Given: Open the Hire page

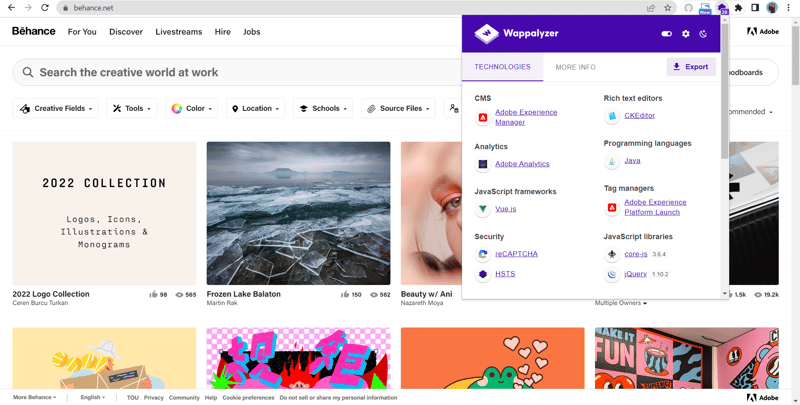Looking at the screenshot, I should click(222, 32).
